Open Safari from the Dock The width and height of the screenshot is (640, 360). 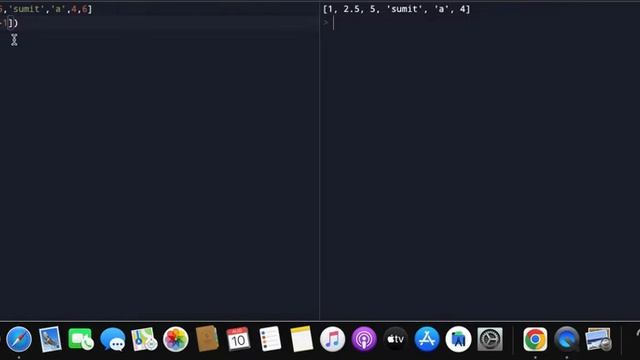tap(19, 339)
